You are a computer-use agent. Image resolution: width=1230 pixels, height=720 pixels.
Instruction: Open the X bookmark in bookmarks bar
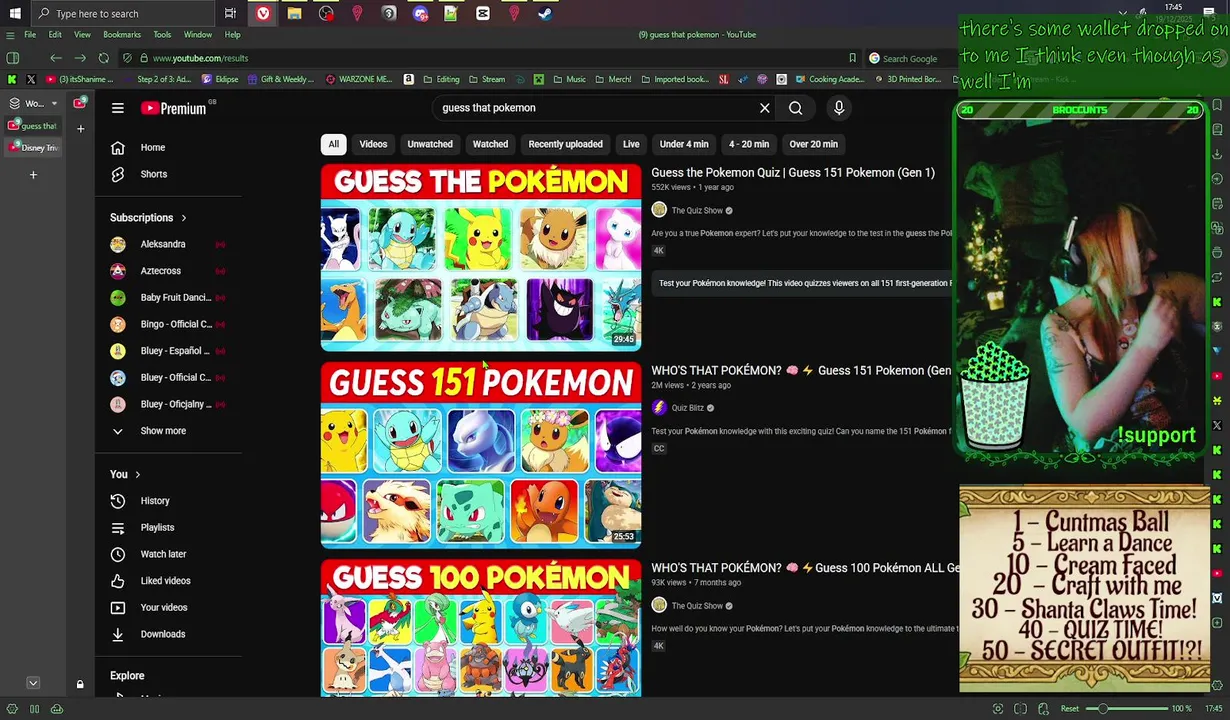(x=31, y=79)
